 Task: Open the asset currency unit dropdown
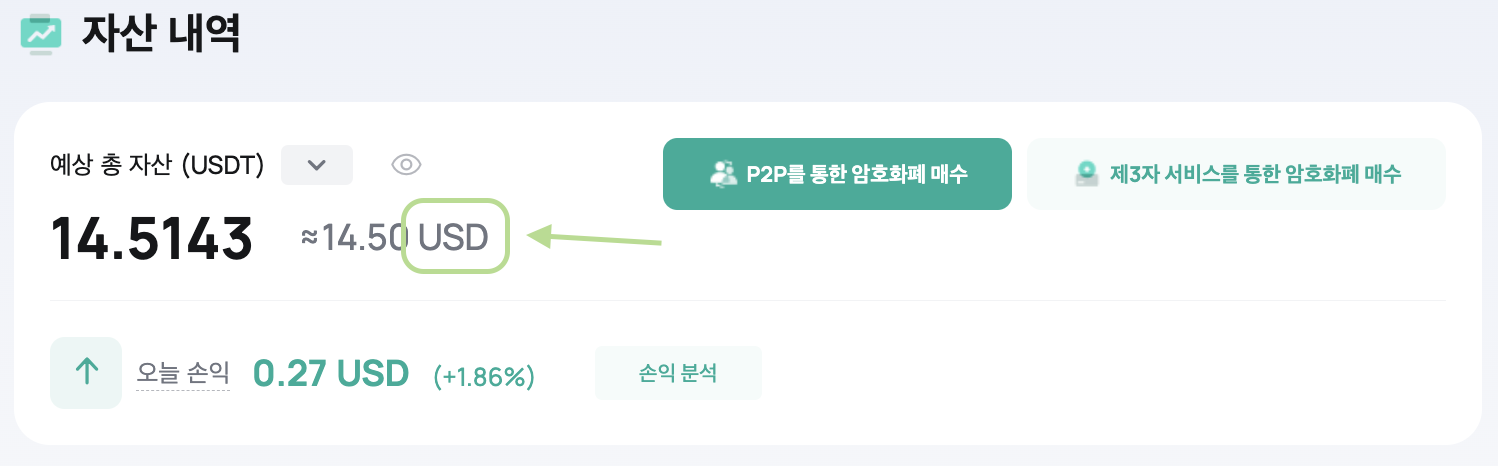coord(317,165)
